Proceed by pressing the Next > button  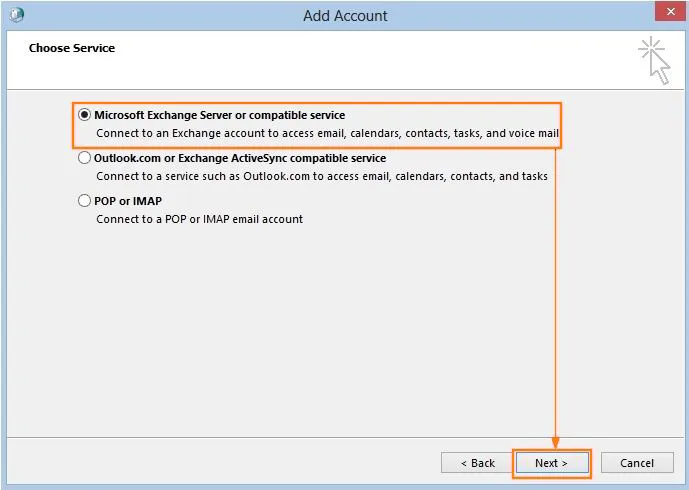point(551,463)
